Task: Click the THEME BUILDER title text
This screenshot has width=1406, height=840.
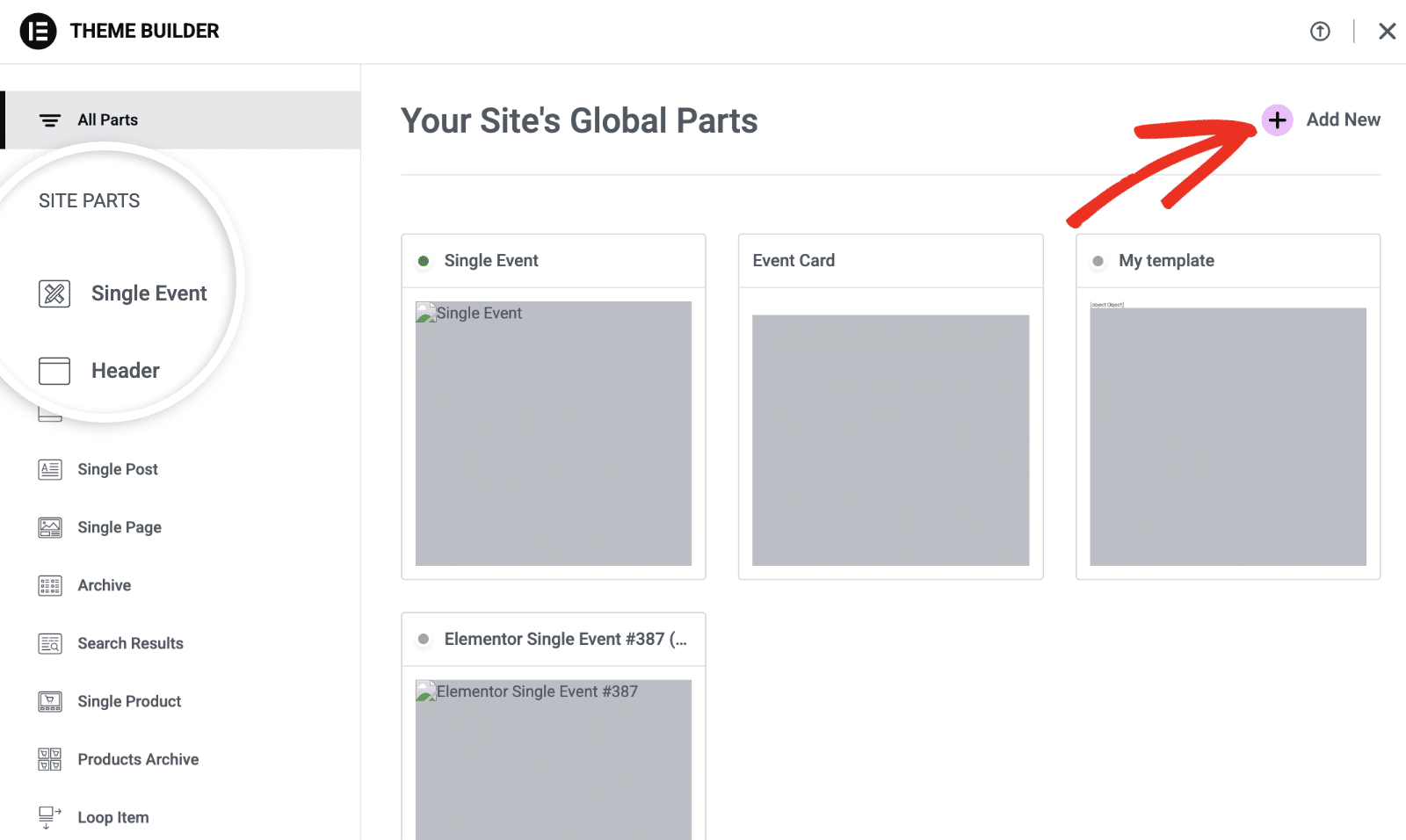Action: point(145,31)
